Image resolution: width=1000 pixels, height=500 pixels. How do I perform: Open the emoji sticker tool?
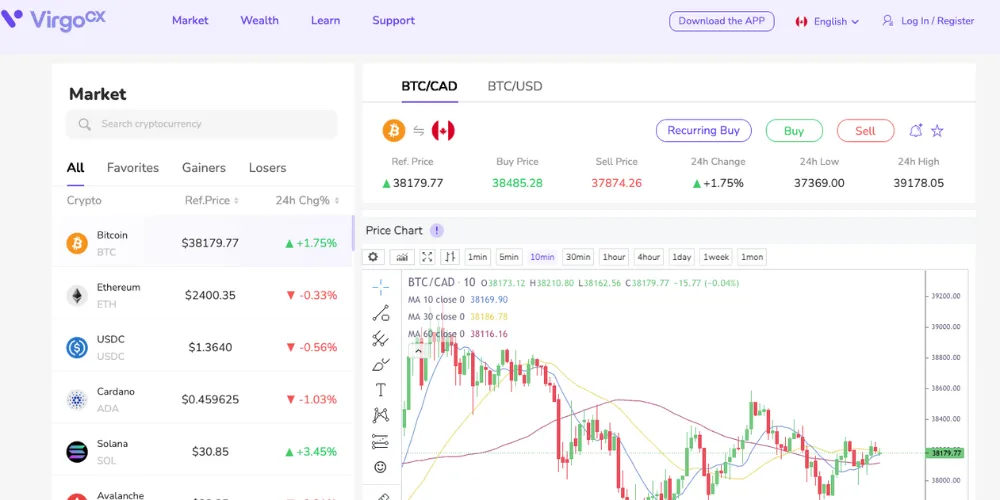tap(380, 467)
